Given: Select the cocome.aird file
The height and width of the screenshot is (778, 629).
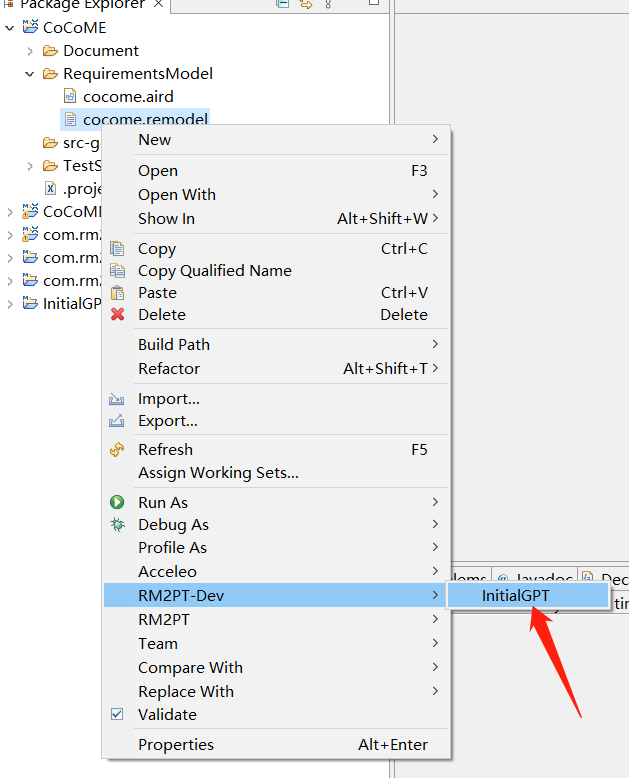Looking at the screenshot, I should coord(127,96).
